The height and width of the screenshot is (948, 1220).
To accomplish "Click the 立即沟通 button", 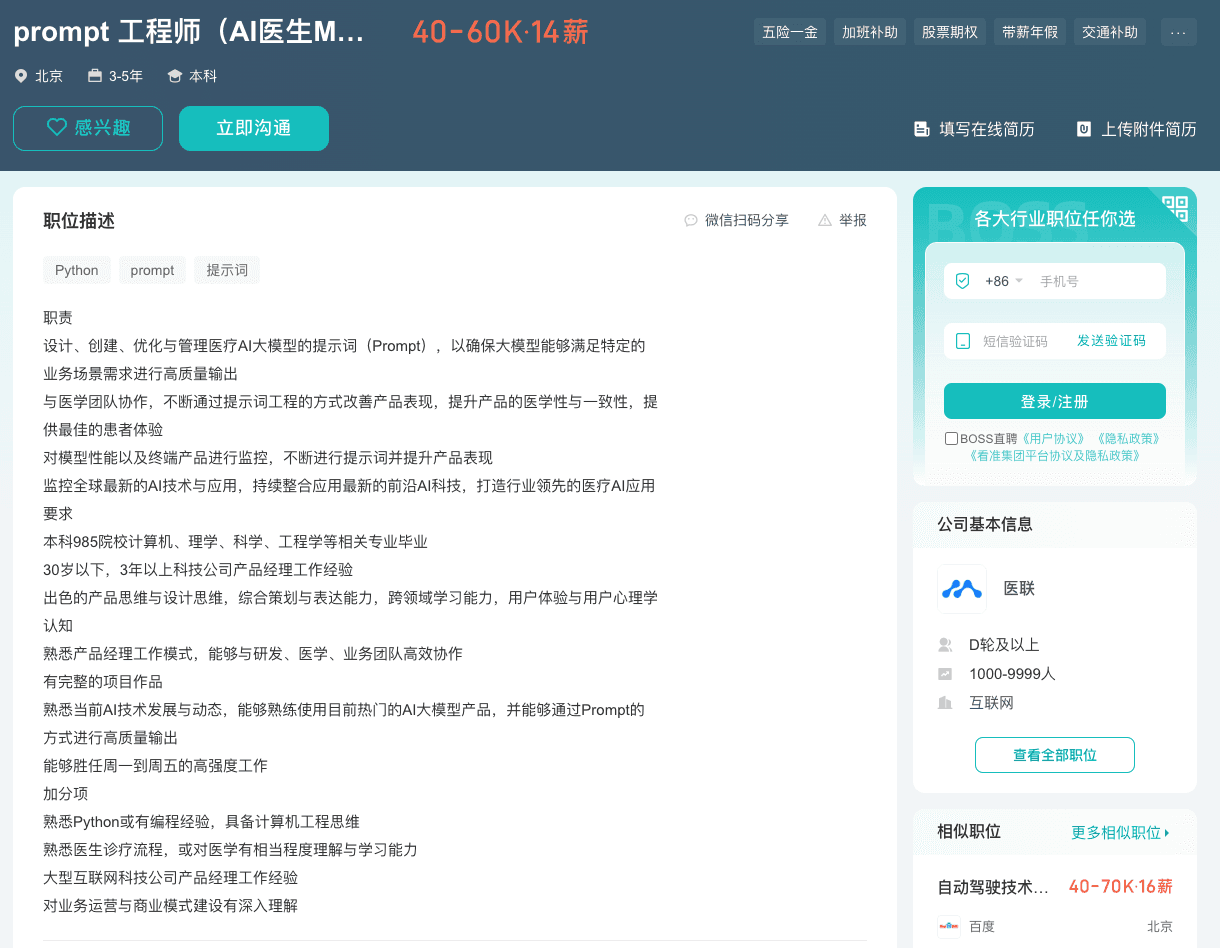I will coord(253,128).
